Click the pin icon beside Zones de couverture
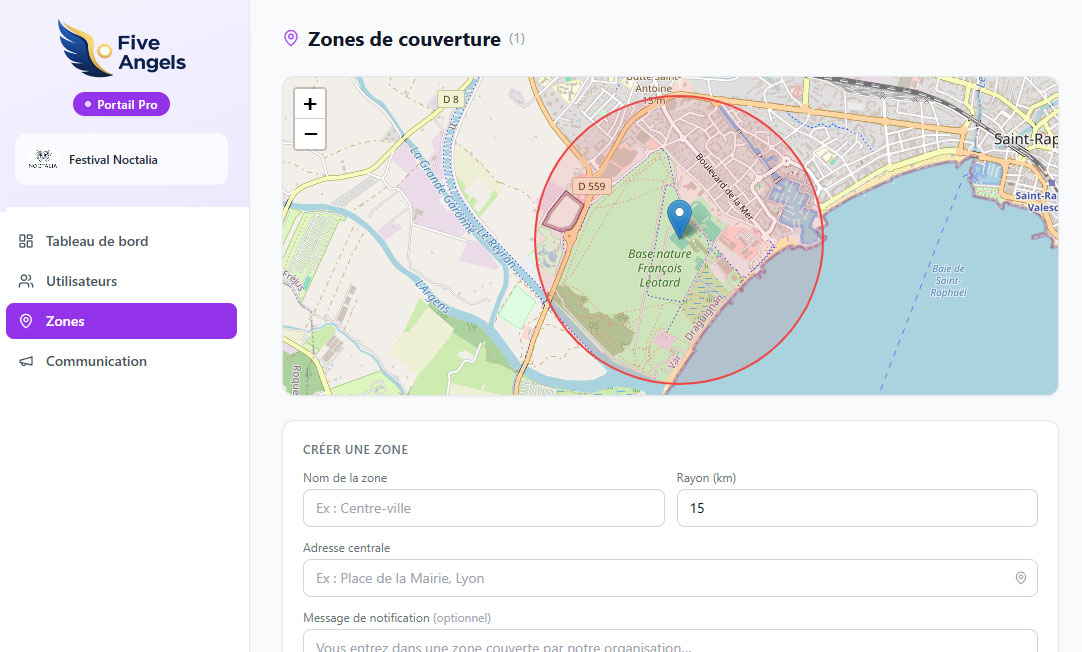1082x652 pixels. click(291, 39)
